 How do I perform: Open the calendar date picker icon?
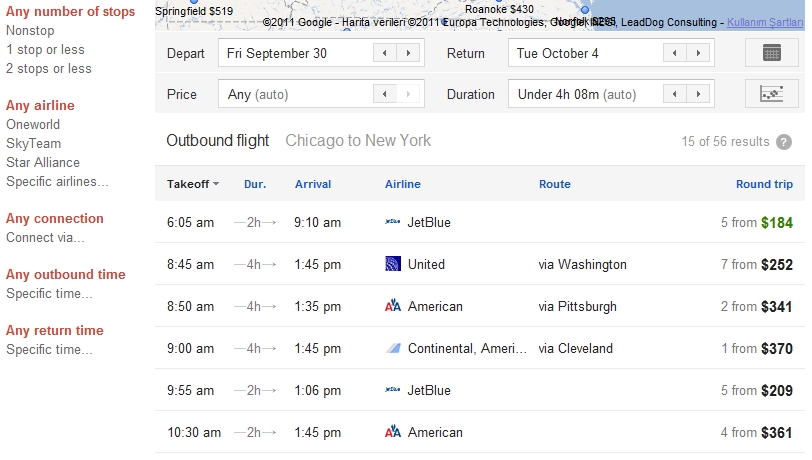[x=772, y=53]
